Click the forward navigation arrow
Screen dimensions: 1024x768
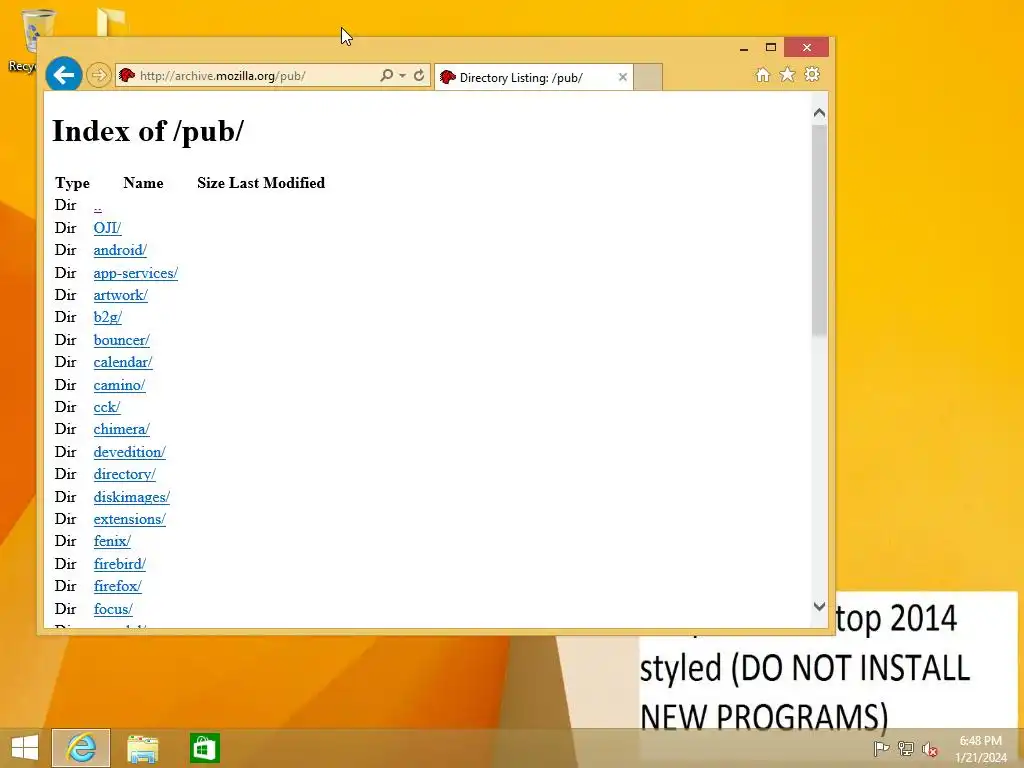click(x=99, y=75)
